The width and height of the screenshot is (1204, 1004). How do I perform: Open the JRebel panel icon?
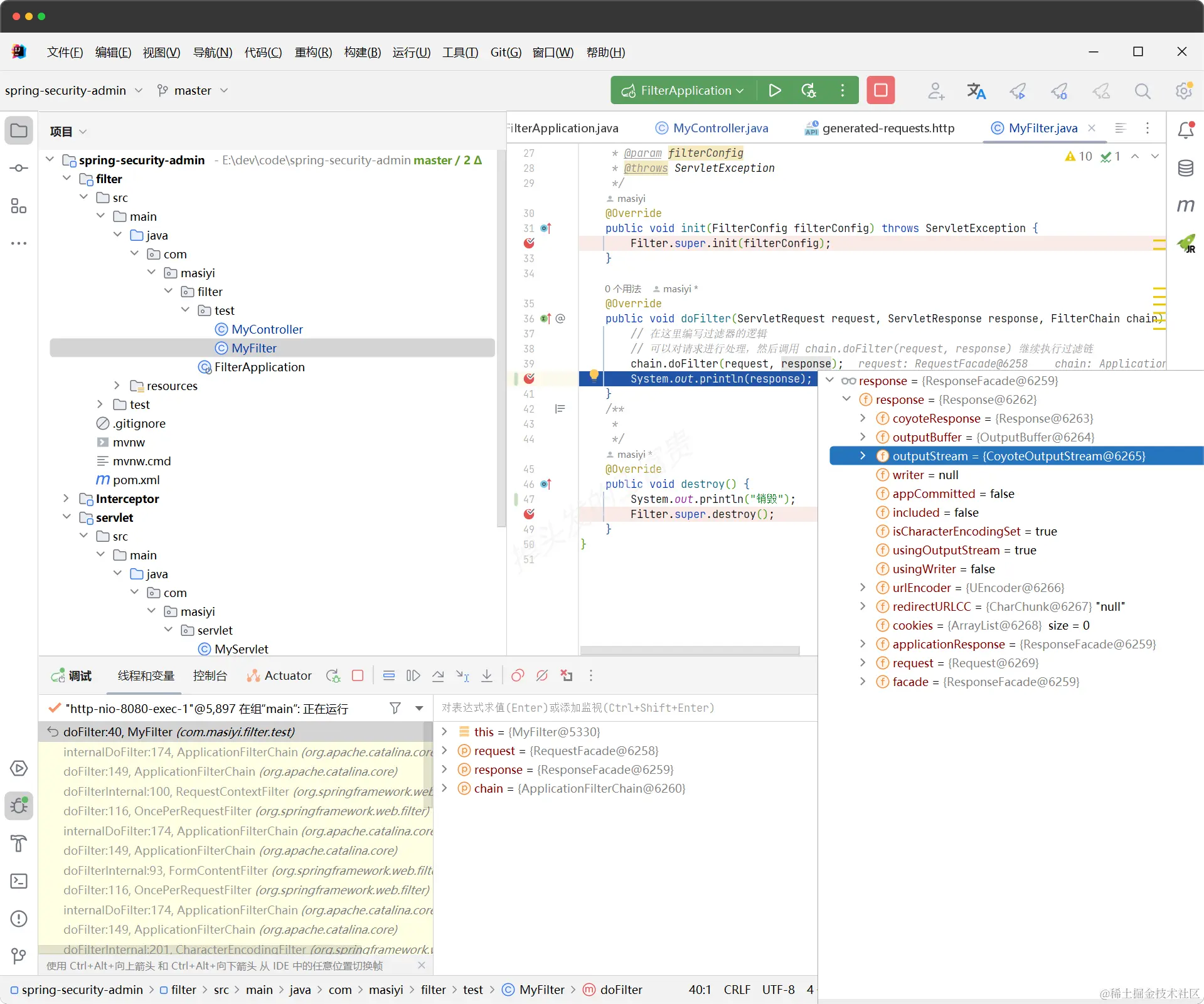pyautogui.click(x=1186, y=243)
